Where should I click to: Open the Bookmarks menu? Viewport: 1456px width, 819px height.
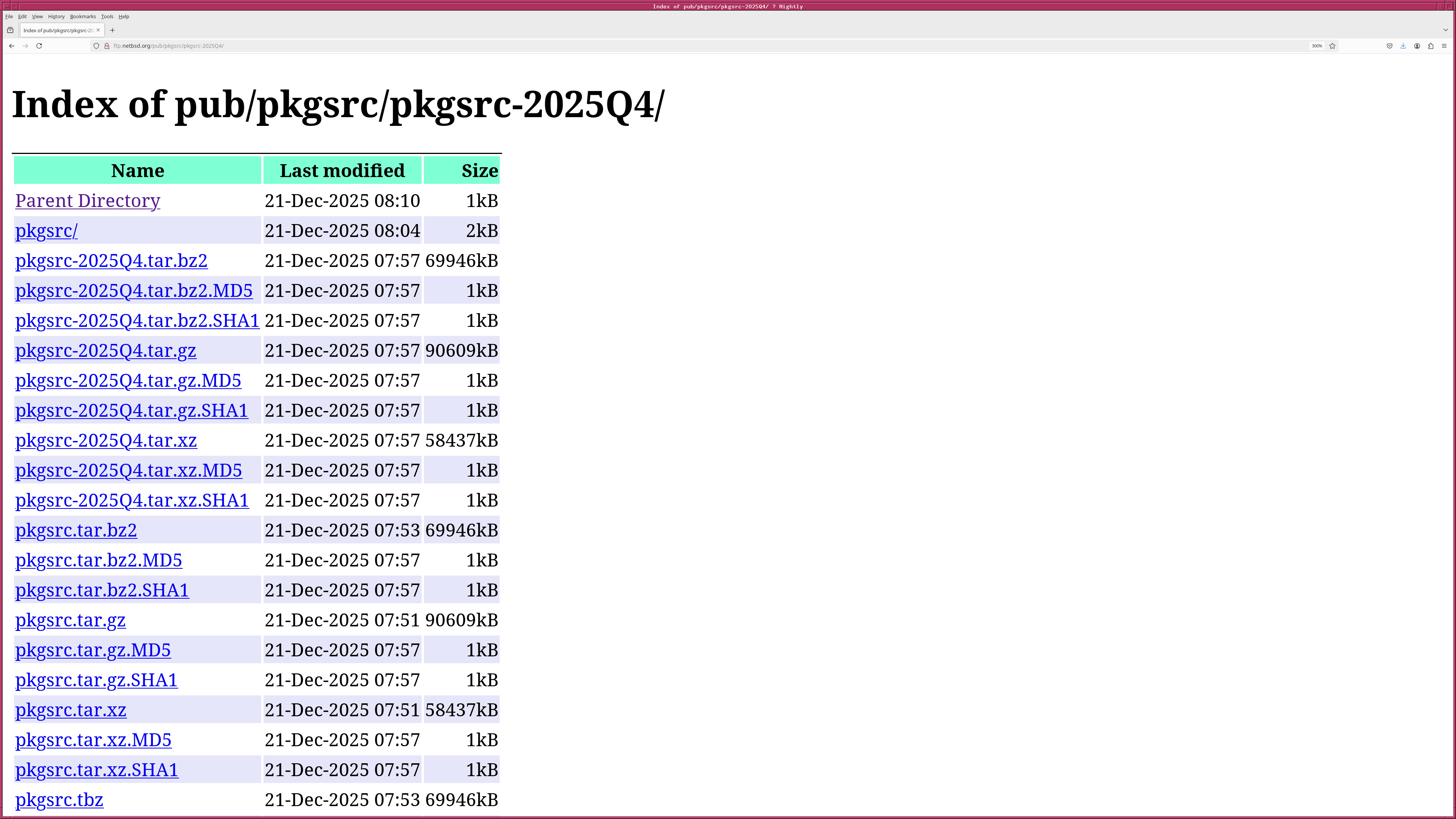(x=83, y=16)
